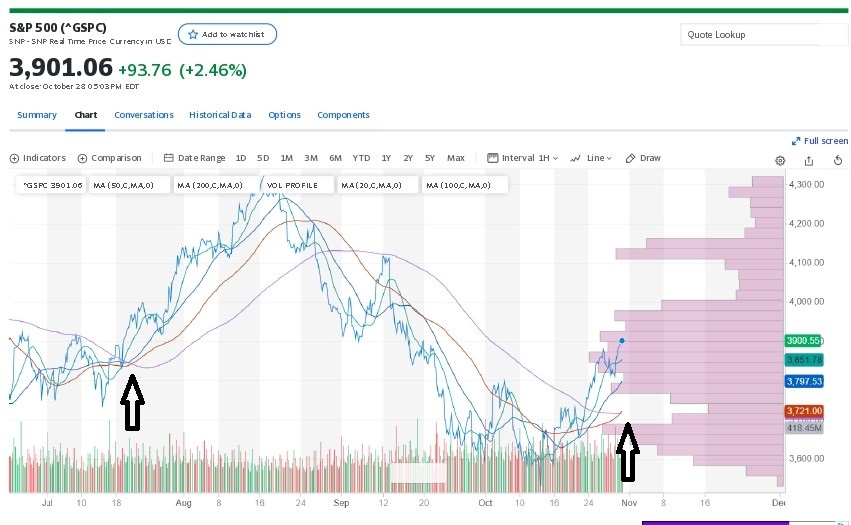This screenshot has width=851, height=525.
Task: Open the MA (50,C,MA,0) indicator label
Action: [x=127, y=185]
